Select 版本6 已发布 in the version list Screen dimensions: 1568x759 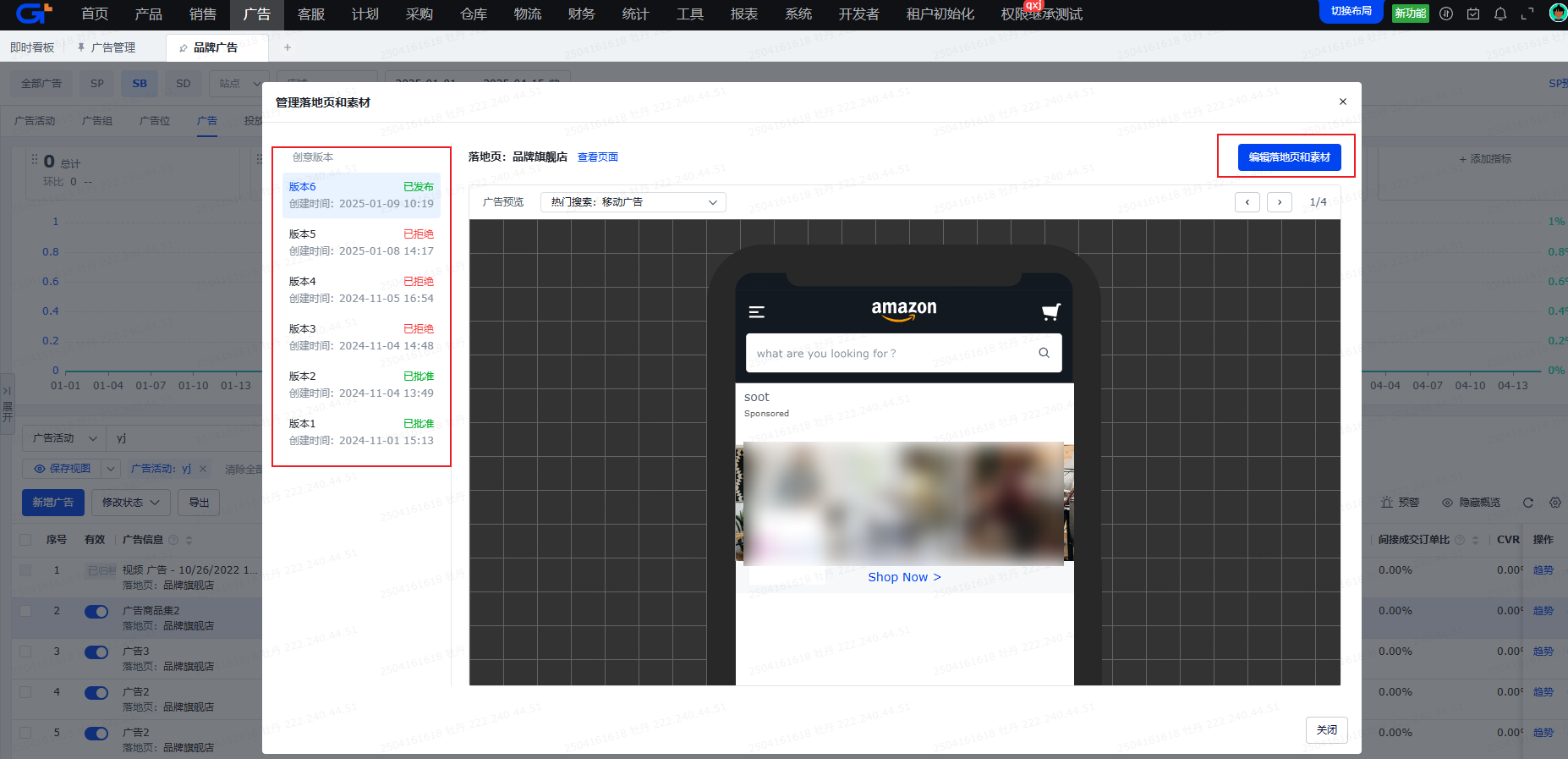pyautogui.click(x=361, y=195)
